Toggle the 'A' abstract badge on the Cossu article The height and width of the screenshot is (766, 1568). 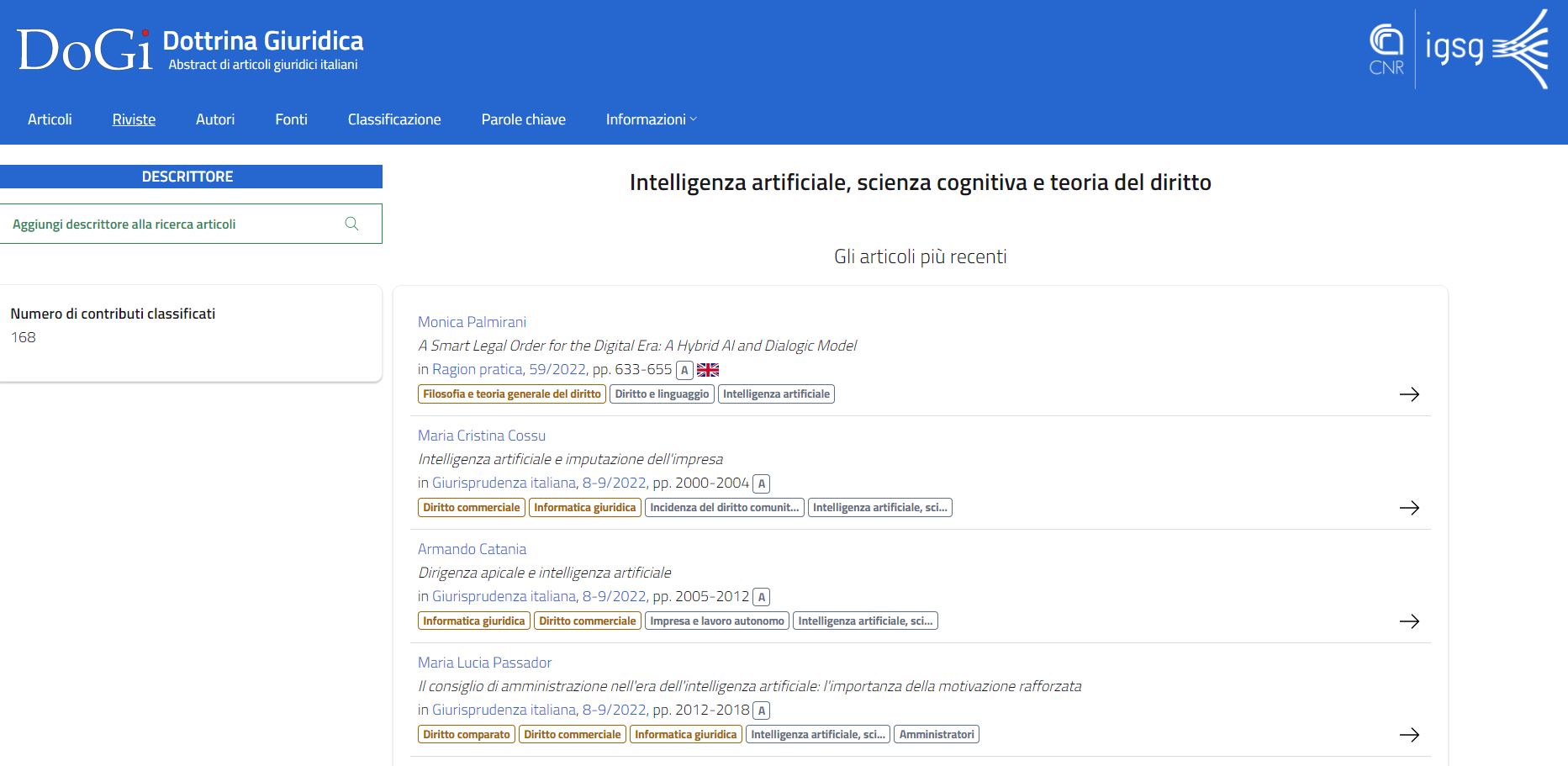[762, 483]
